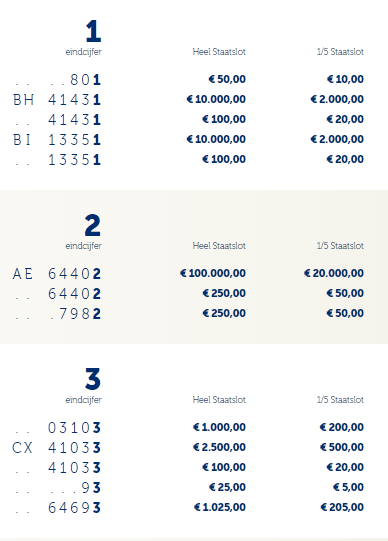This screenshot has width=388, height=541.
Task: Click the € 5,00 prize amount
Action: click(348, 487)
